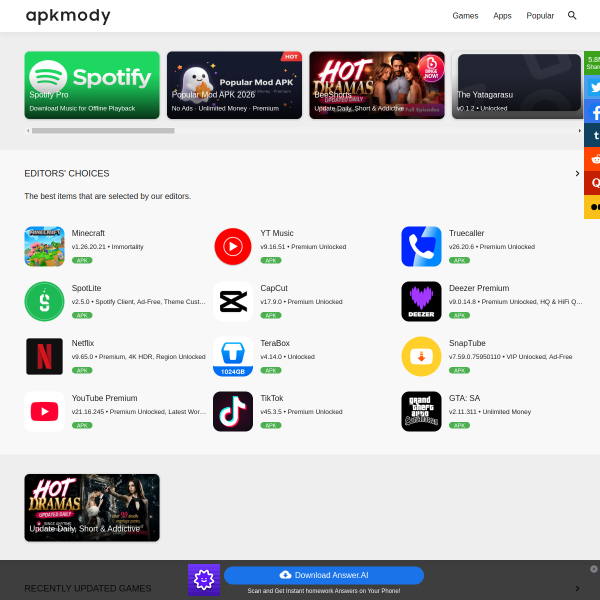Viewport: 600px width, 600px height.
Task: Click the Deezer Premium app icon
Action: coord(421,302)
